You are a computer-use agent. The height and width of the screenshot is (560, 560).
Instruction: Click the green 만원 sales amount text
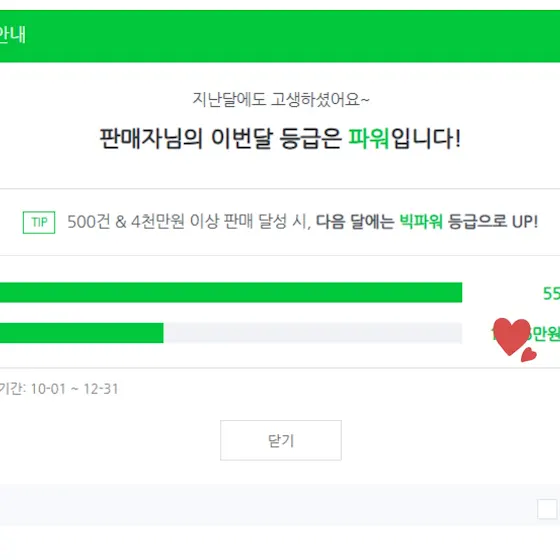[546, 334]
